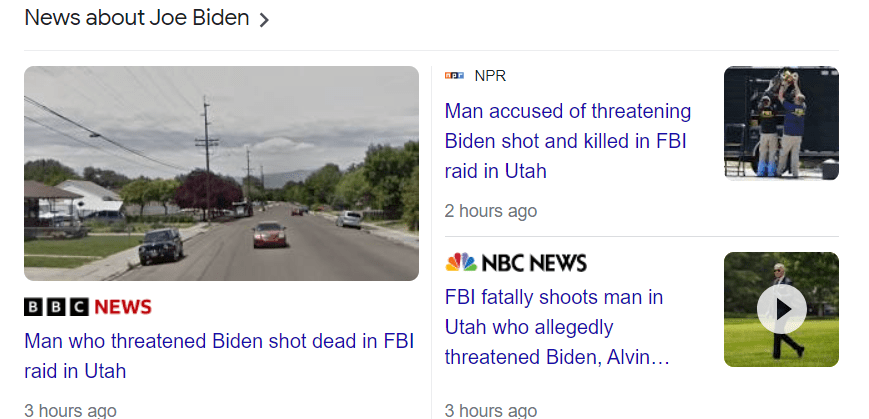Click the red car in the BBC photo
This screenshot has width=869, height=419.
[269, 234]
